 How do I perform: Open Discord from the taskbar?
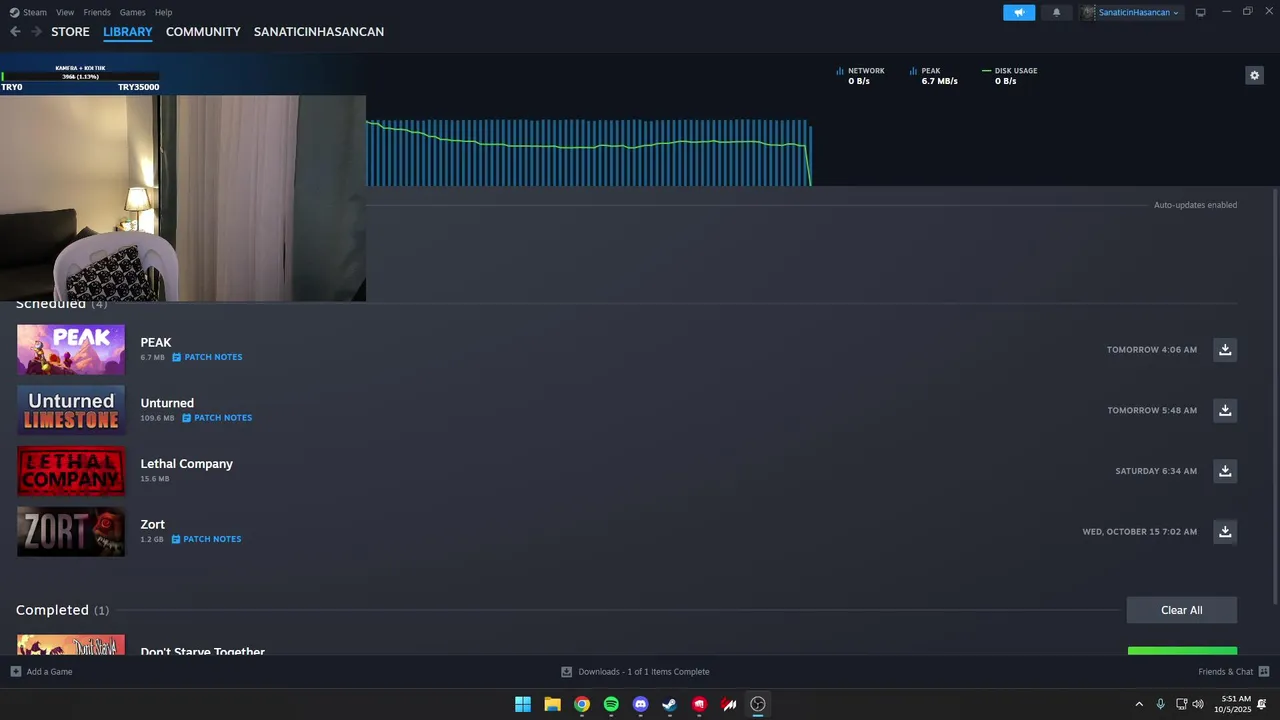click(x=641, y=704)
